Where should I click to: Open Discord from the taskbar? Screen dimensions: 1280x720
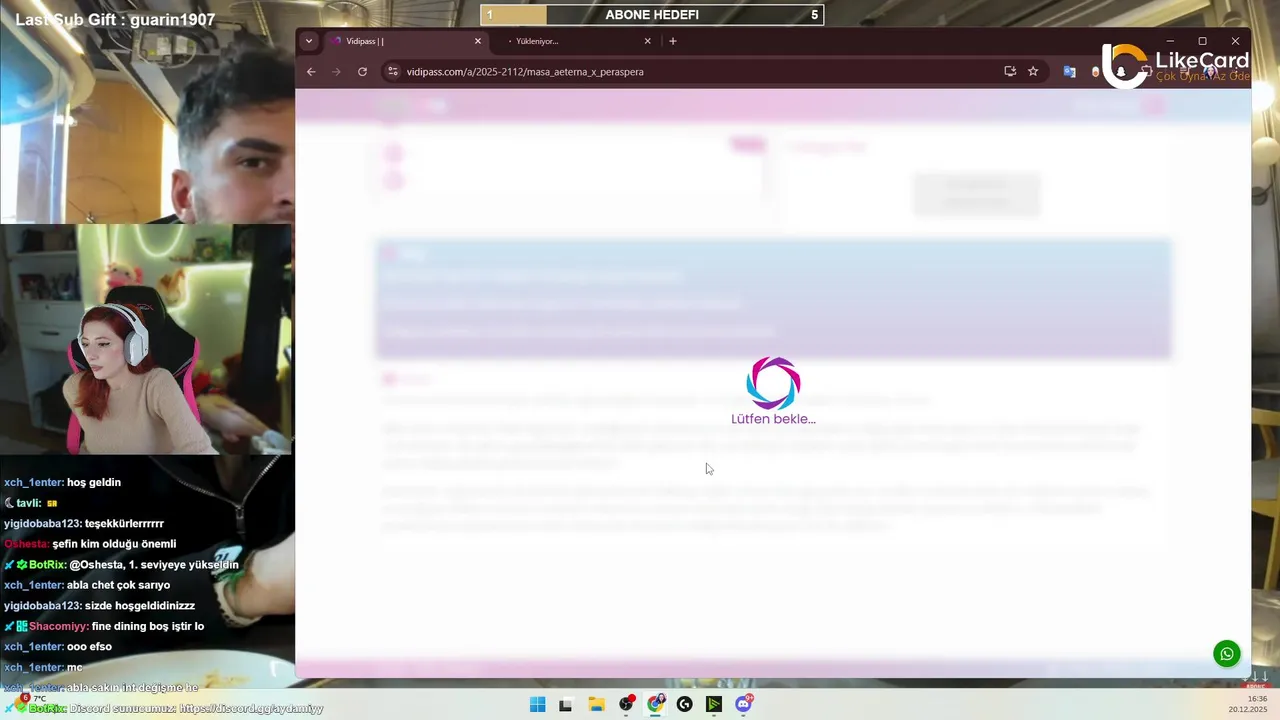[743, 704]
